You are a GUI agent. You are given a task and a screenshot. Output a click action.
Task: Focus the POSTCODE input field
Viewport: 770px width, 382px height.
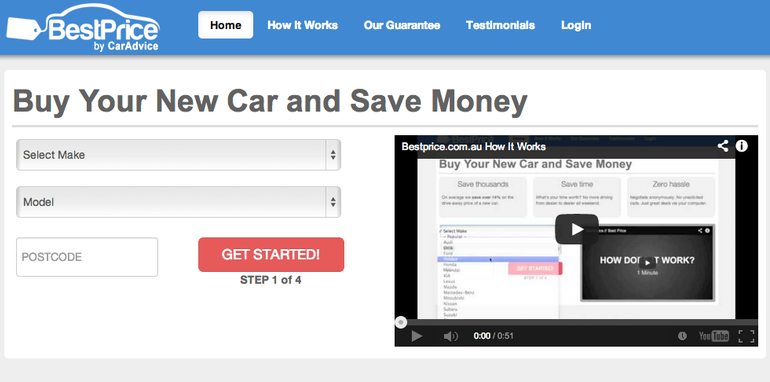click(x=87, y=257)
